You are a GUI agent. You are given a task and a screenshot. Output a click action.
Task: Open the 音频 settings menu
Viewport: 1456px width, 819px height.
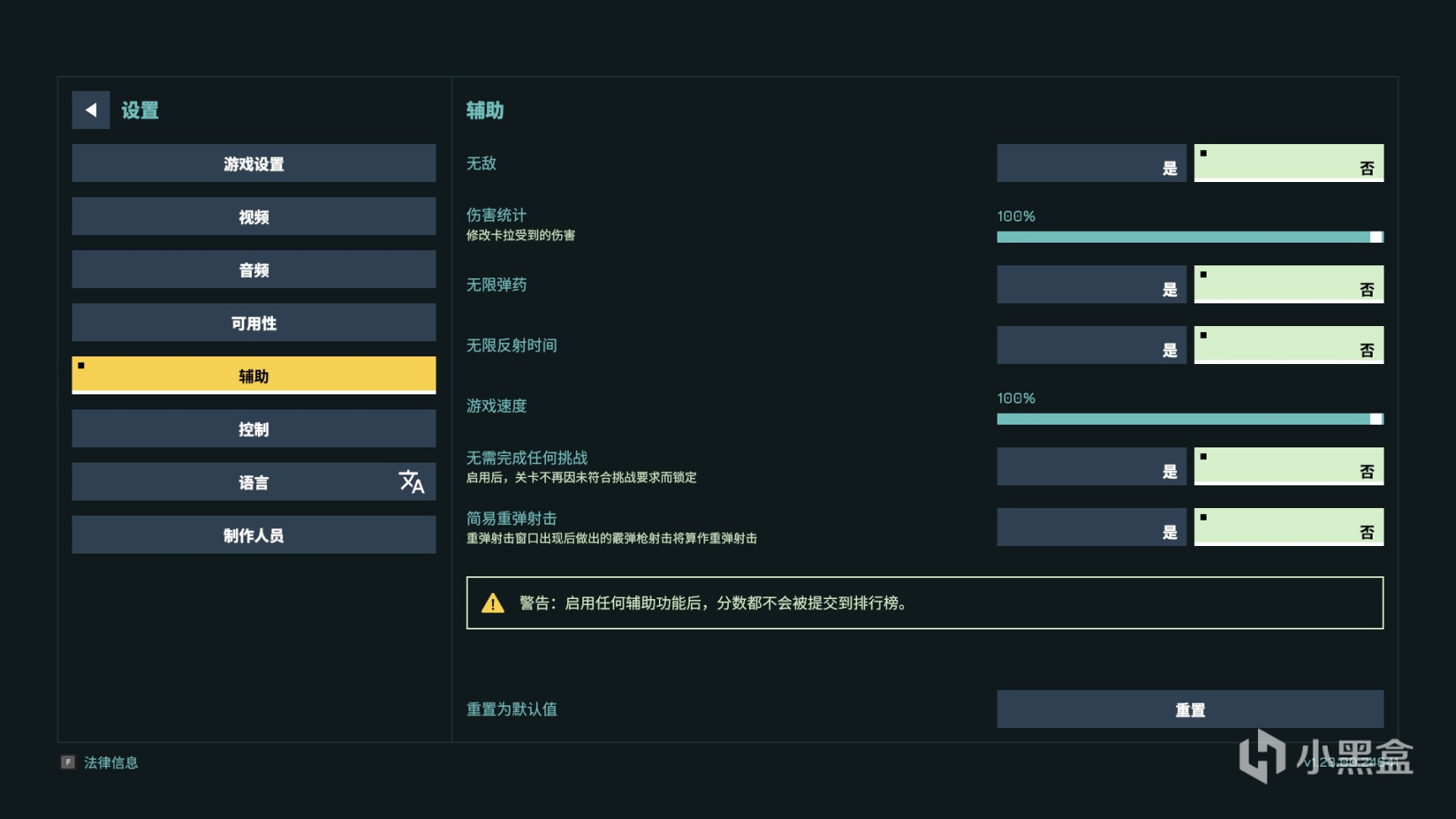click(x=254, y=270)
